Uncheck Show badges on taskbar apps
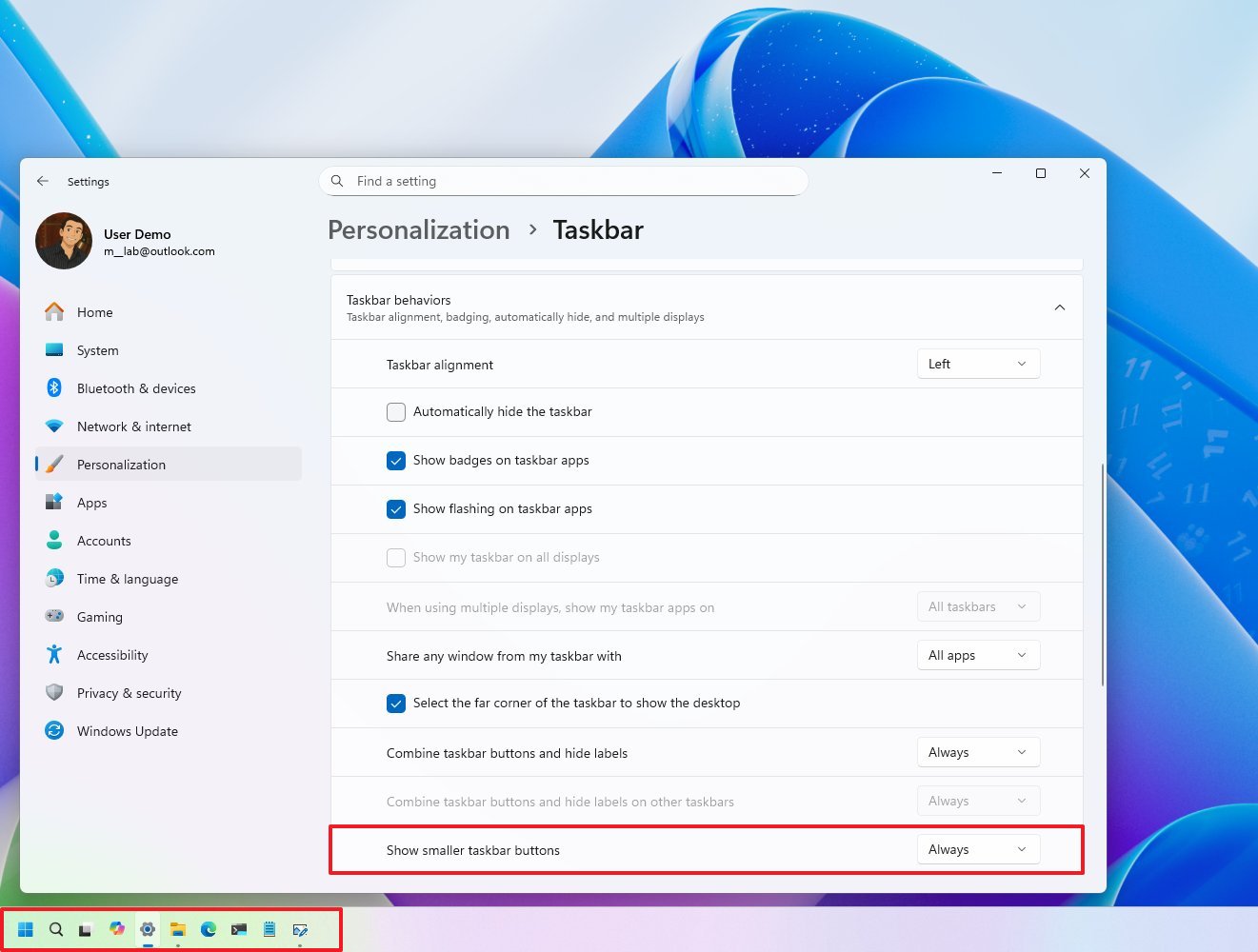The image size is (1258, 952). pyautogui.click(x=396, y=461)
